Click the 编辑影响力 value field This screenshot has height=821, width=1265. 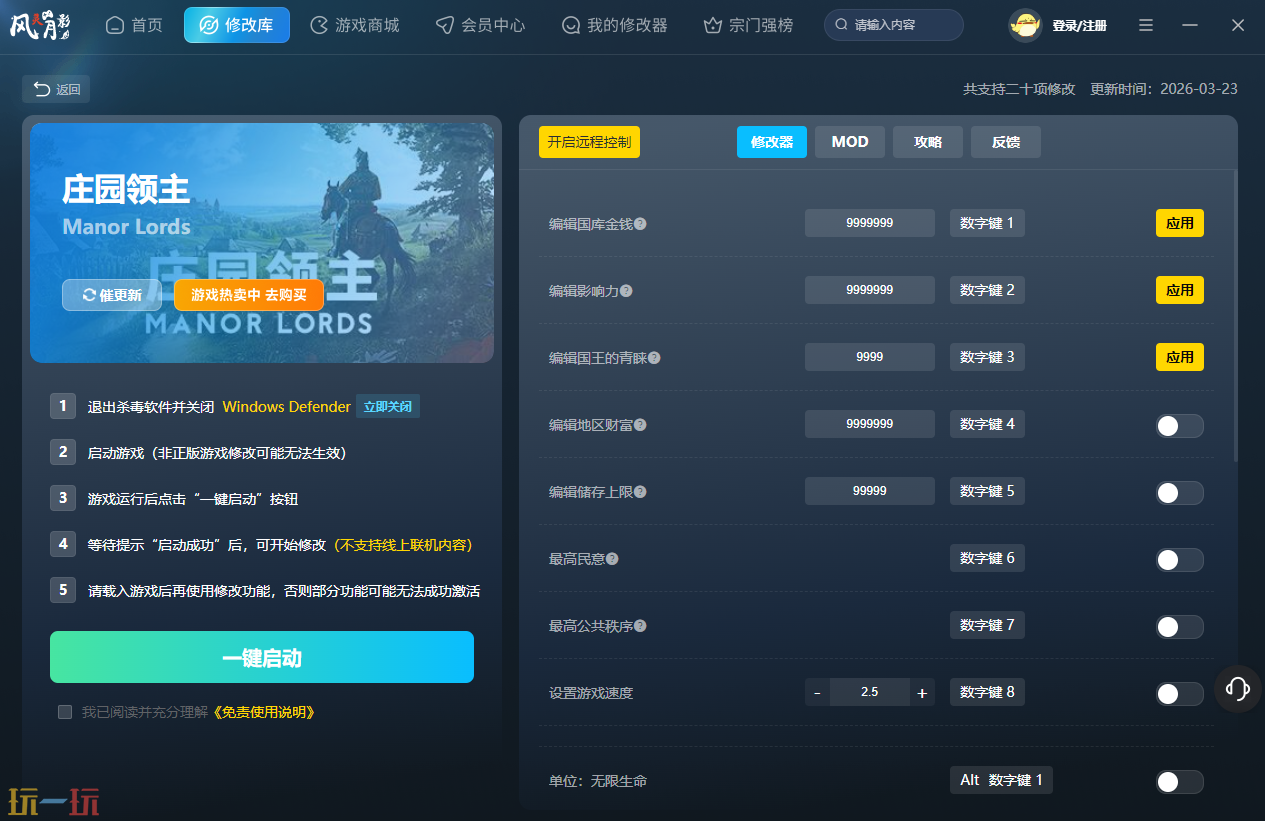coord(870,290)
